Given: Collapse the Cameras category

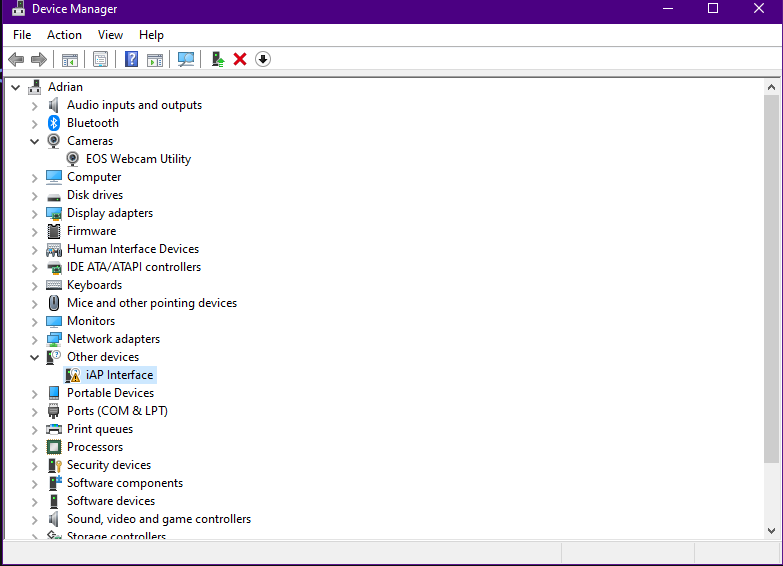Looking at the screenshot, I should pyautogui.click(x=34, y=142).
